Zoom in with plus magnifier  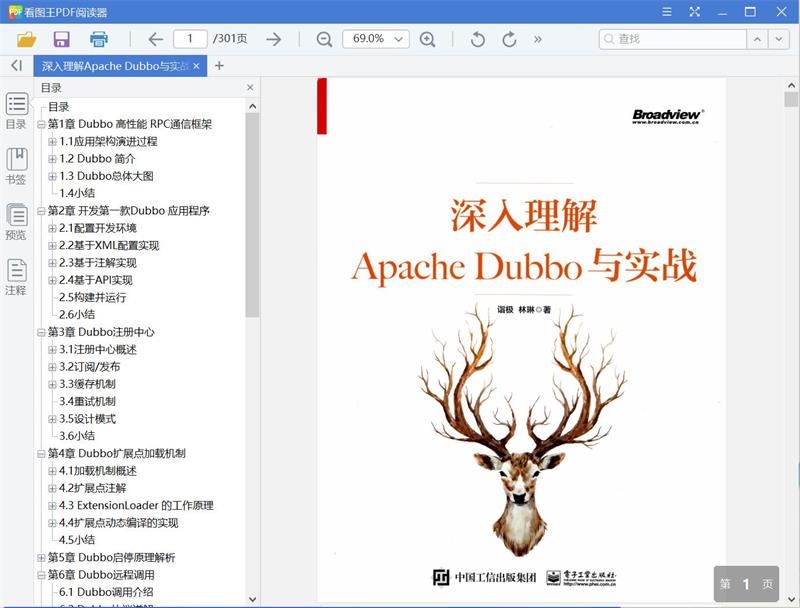point(427,39)
